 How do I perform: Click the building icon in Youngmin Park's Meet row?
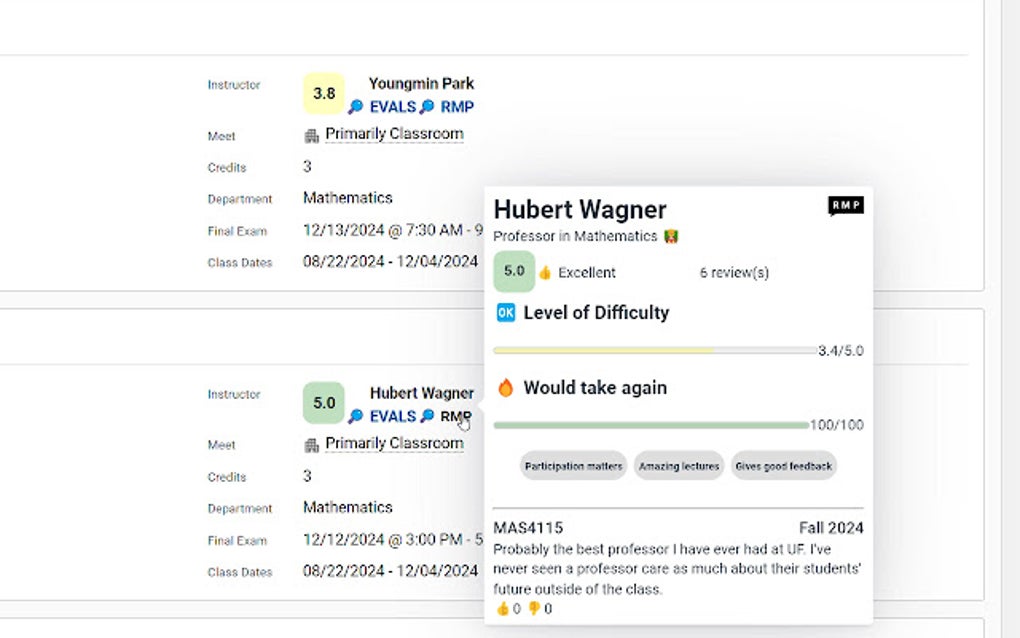312,135
